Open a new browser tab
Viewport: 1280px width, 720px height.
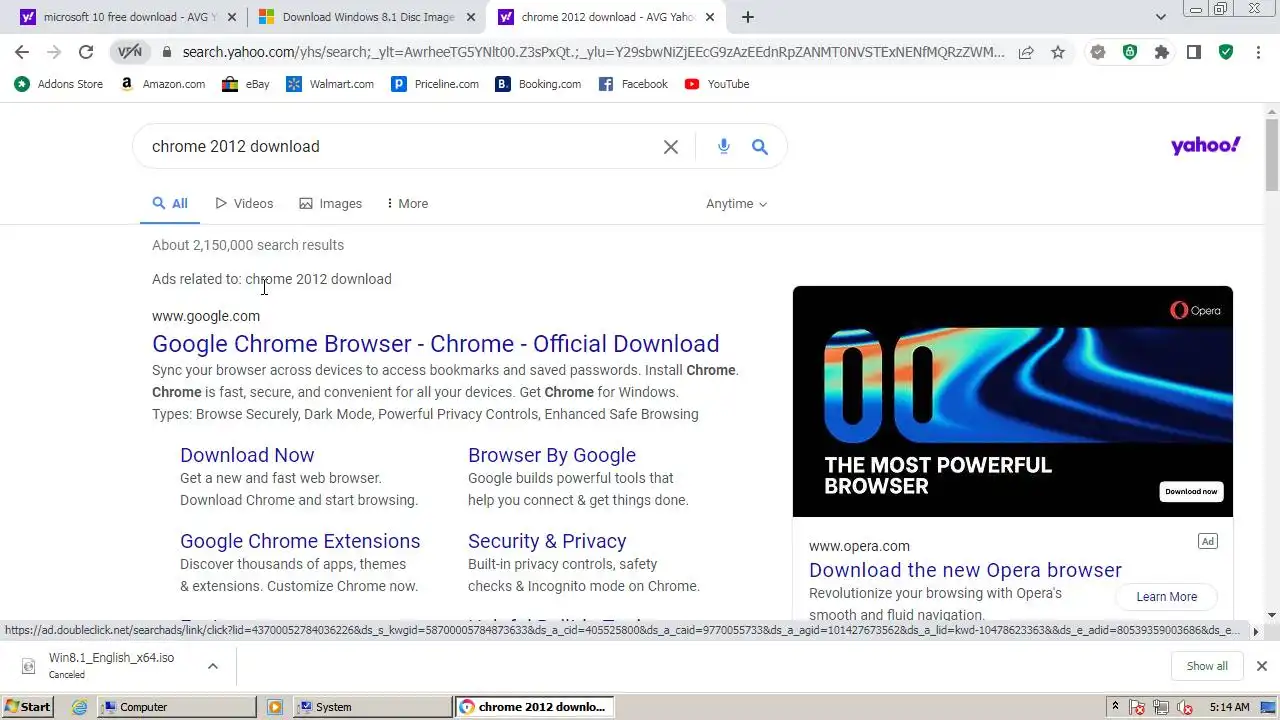click(747, 17)
